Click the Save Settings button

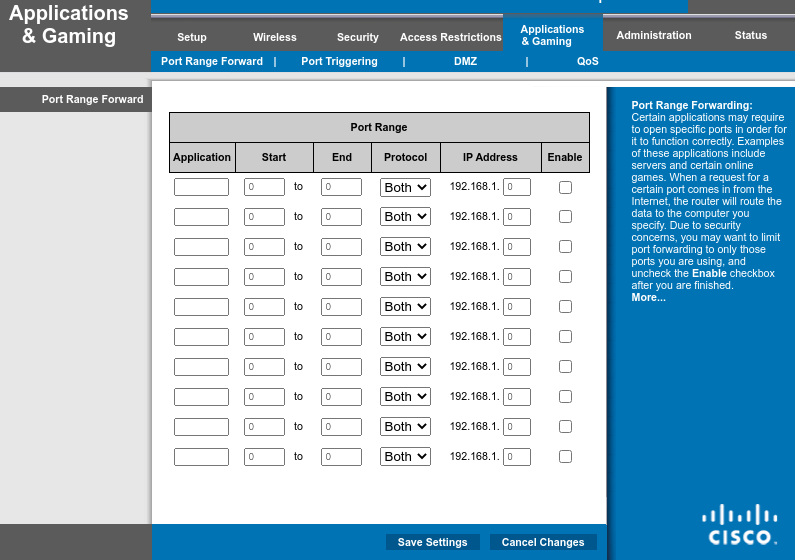click(x=432, y=542)
